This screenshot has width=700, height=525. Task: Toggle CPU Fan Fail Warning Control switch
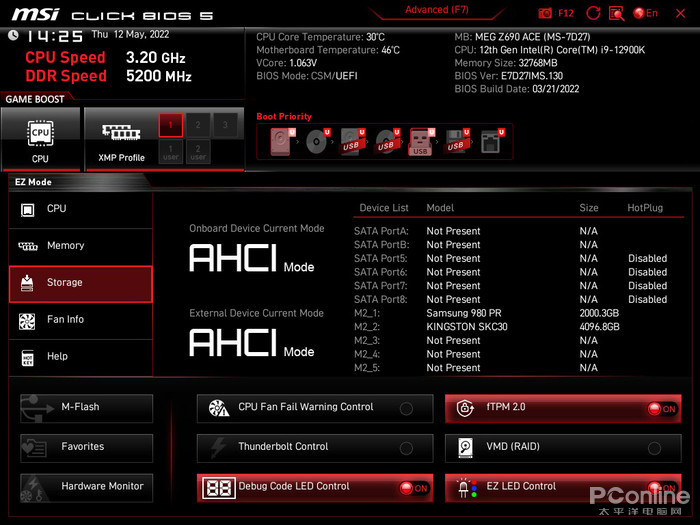click(x=406, y=408)
